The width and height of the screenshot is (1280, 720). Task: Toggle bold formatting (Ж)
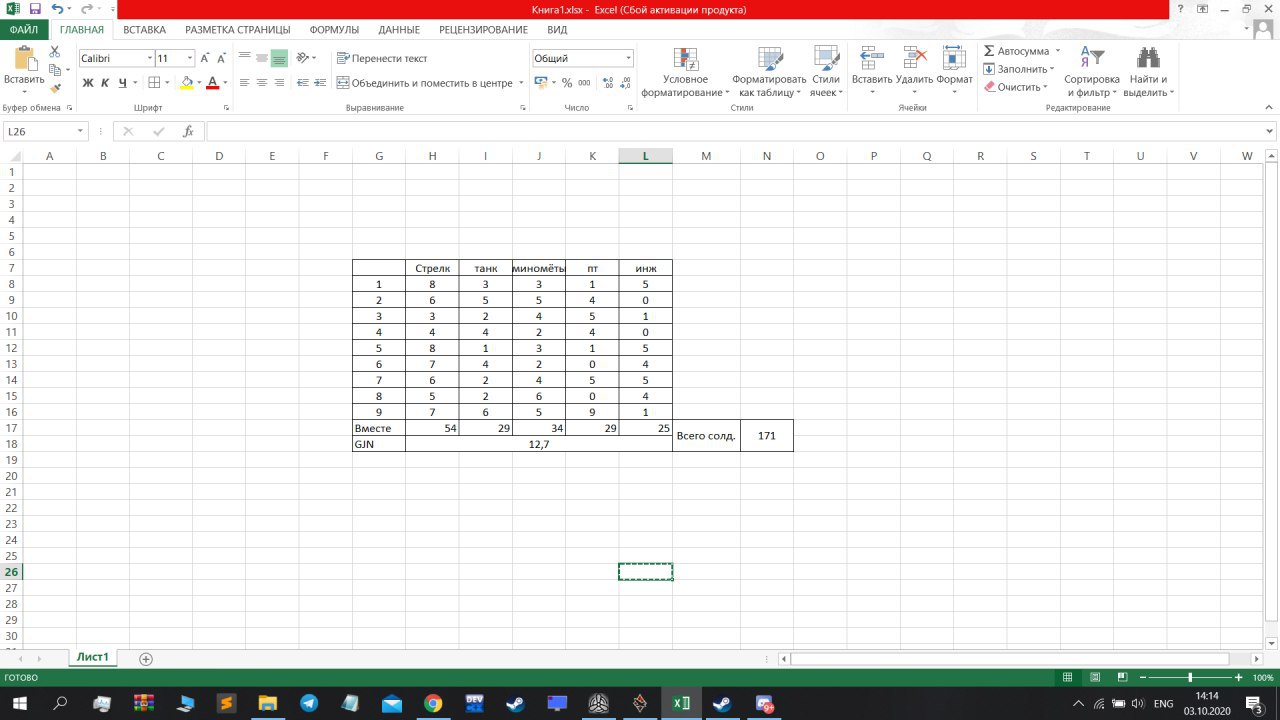pos(88,83)
